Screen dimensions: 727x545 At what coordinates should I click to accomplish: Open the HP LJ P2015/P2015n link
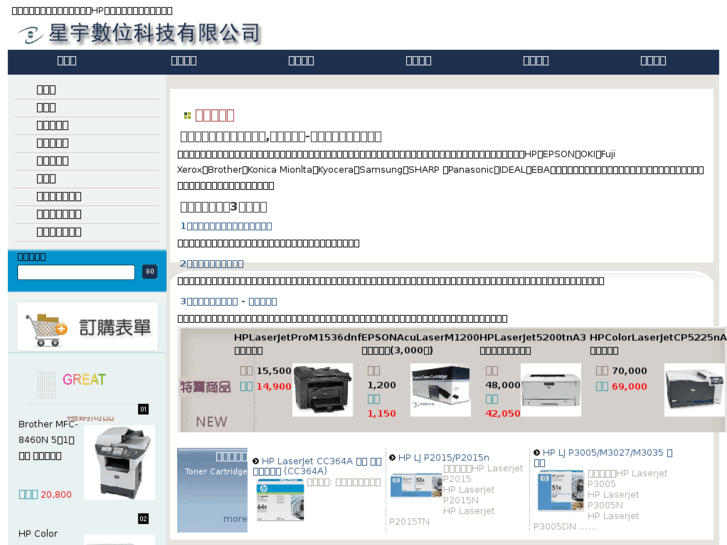tap(444, 457)
